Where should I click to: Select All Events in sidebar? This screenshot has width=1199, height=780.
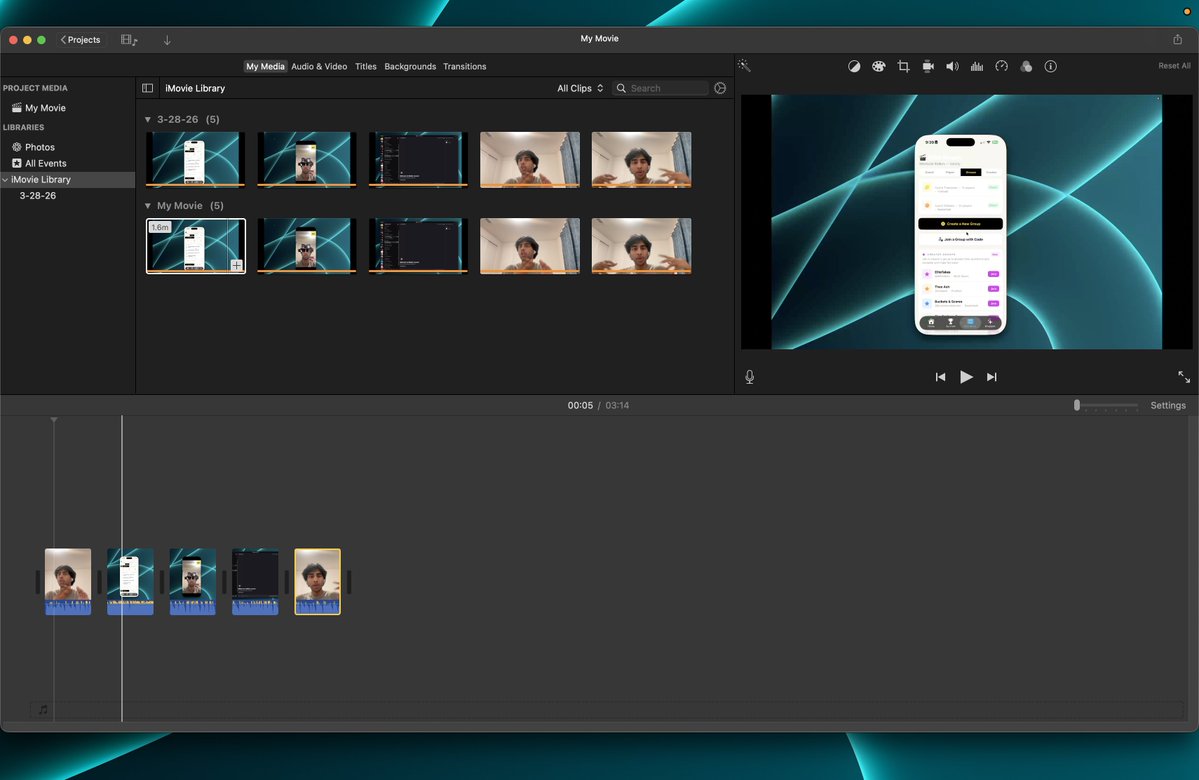tap(45, 163)
